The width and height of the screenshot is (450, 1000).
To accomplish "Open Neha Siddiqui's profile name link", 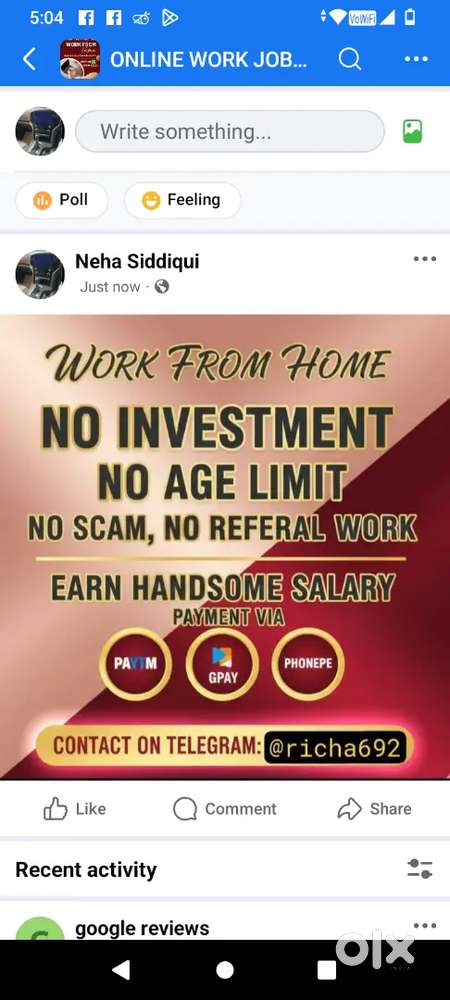I will pos(137,261).
